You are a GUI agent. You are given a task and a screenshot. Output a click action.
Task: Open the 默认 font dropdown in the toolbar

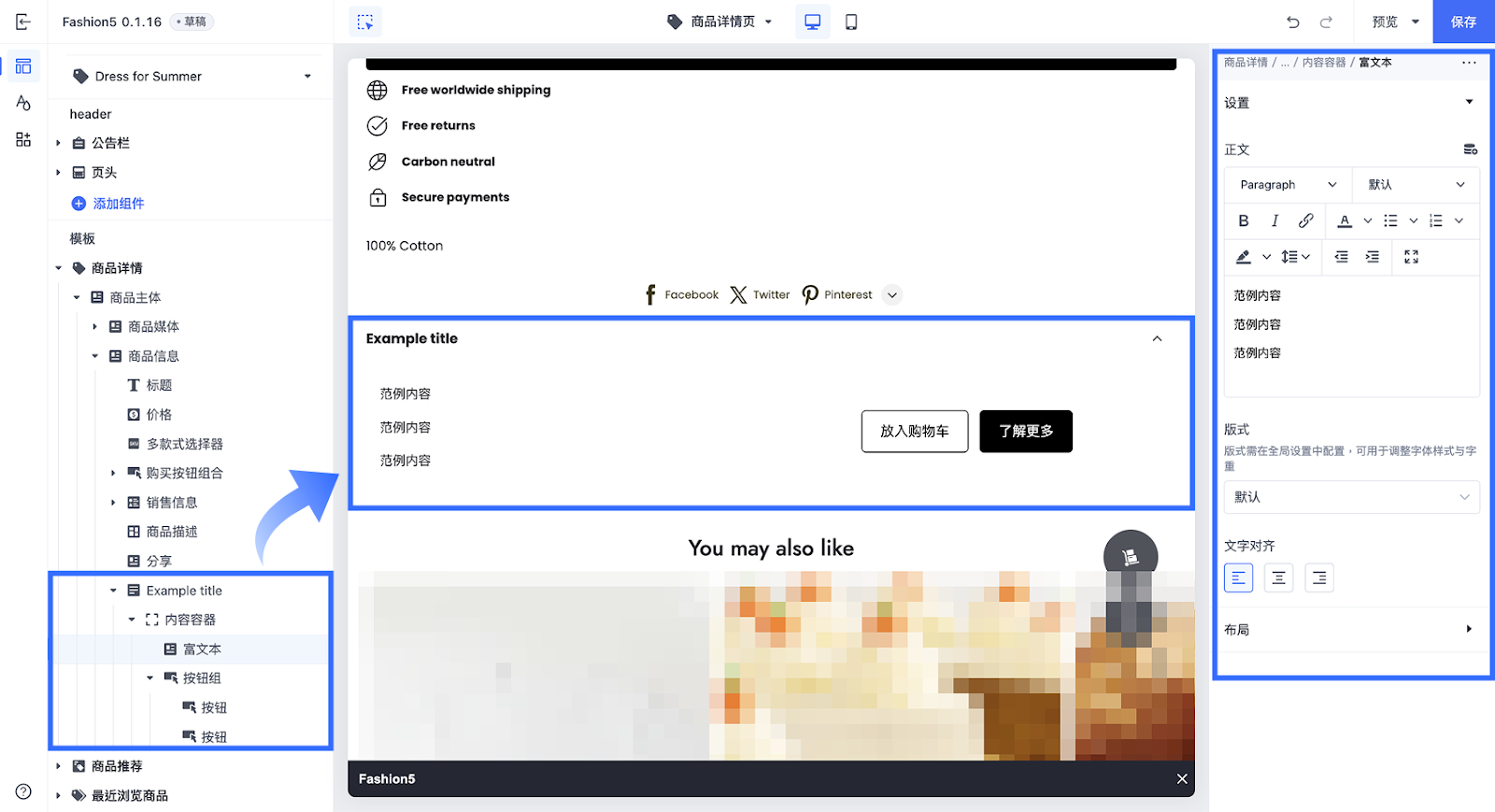click(x=1416, y=184)
